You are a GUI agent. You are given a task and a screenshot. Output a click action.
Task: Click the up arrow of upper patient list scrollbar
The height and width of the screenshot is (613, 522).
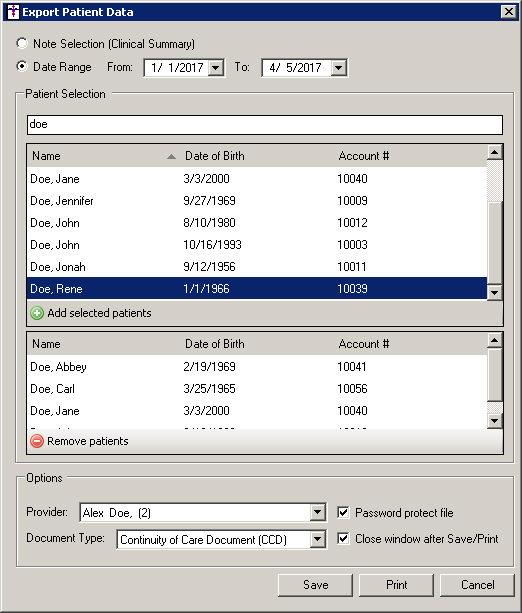point(495,152)
